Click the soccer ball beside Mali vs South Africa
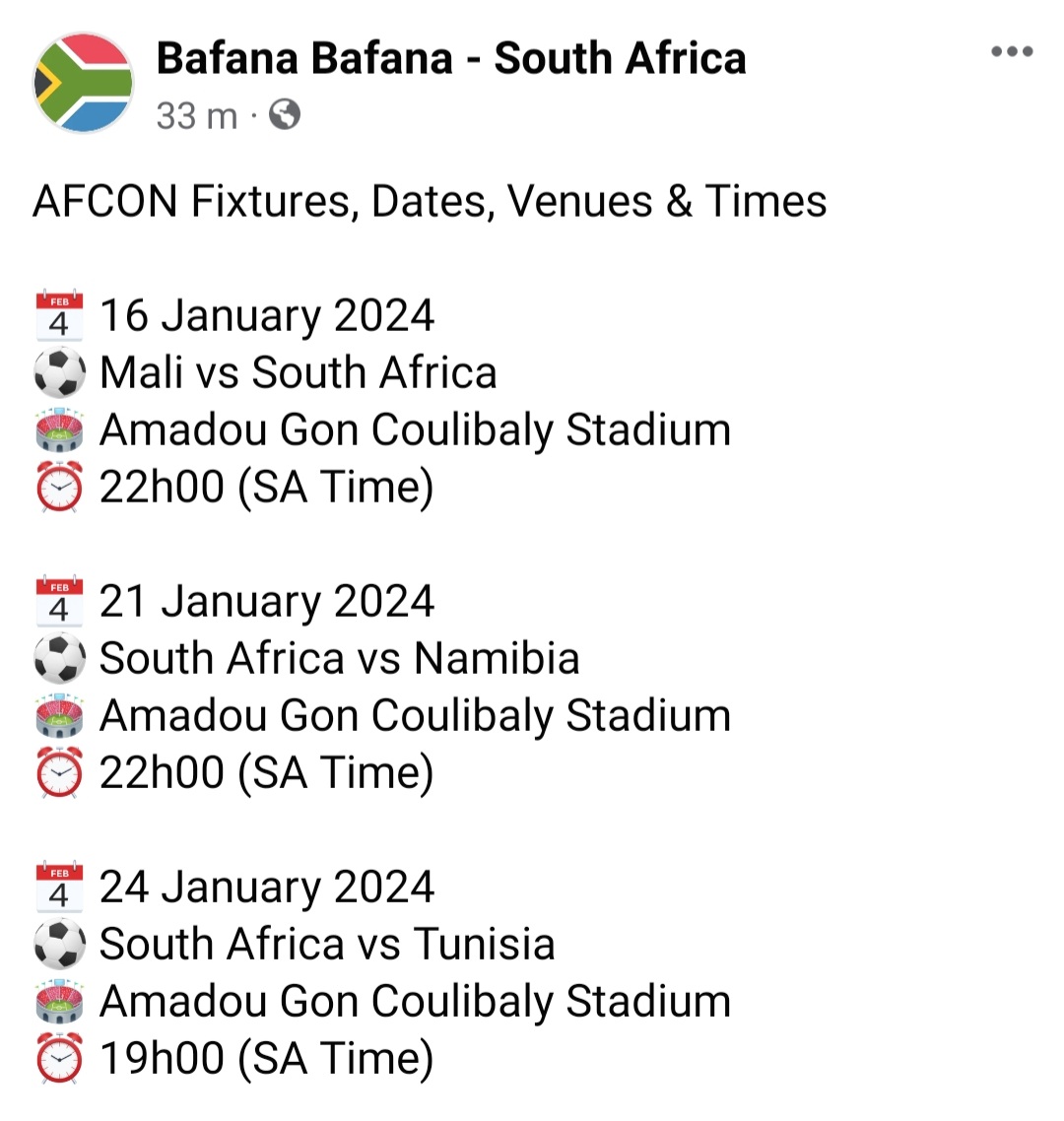The height and width of the screenshot is (1121, 1064). [x=59, y=373]
